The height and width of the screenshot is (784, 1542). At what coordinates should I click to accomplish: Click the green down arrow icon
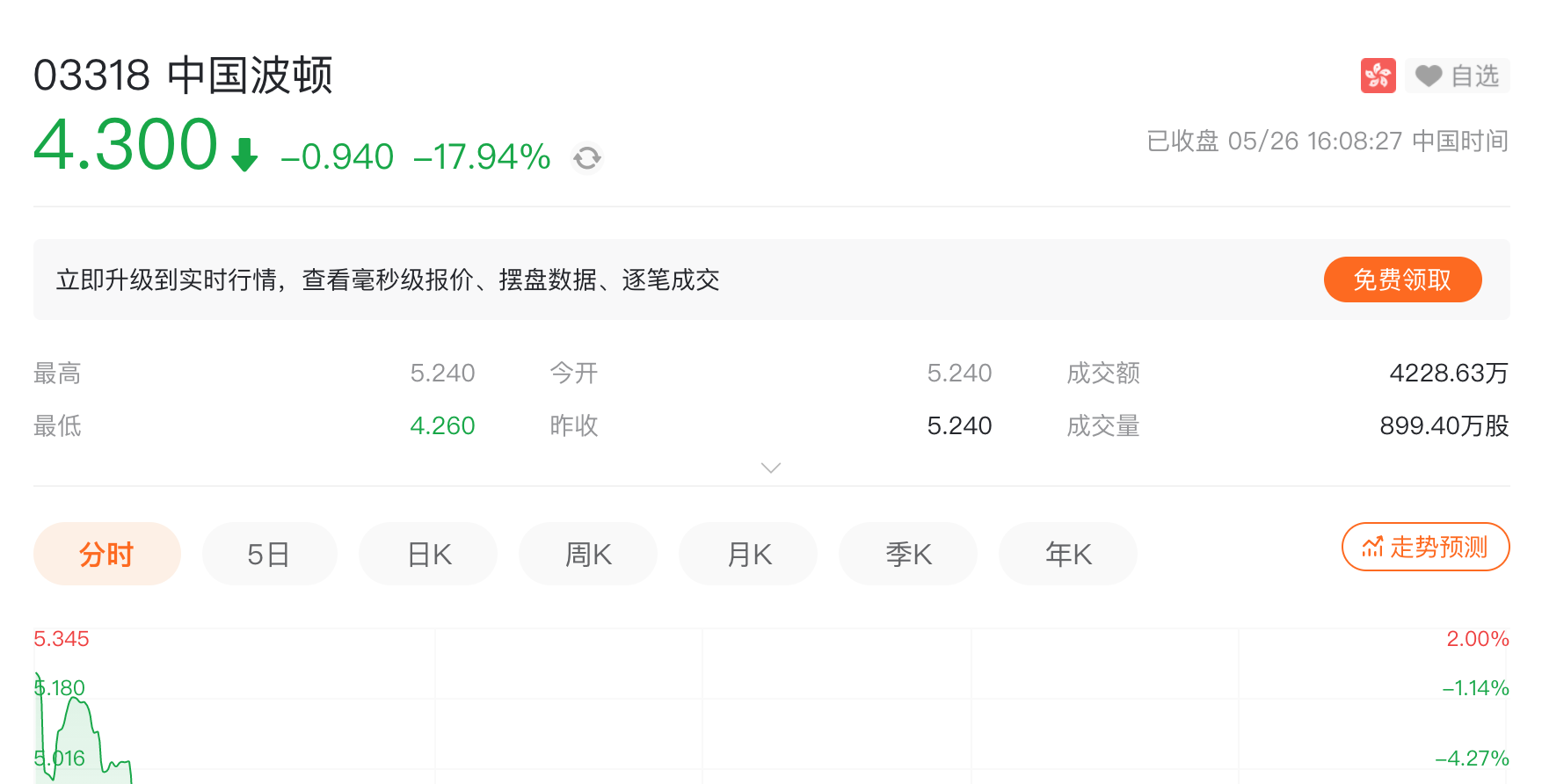click(x=244, y=155)
